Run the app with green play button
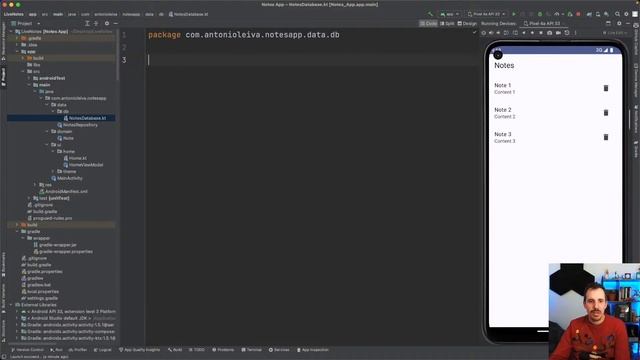The image size is (640, 360). coord(514,14)
